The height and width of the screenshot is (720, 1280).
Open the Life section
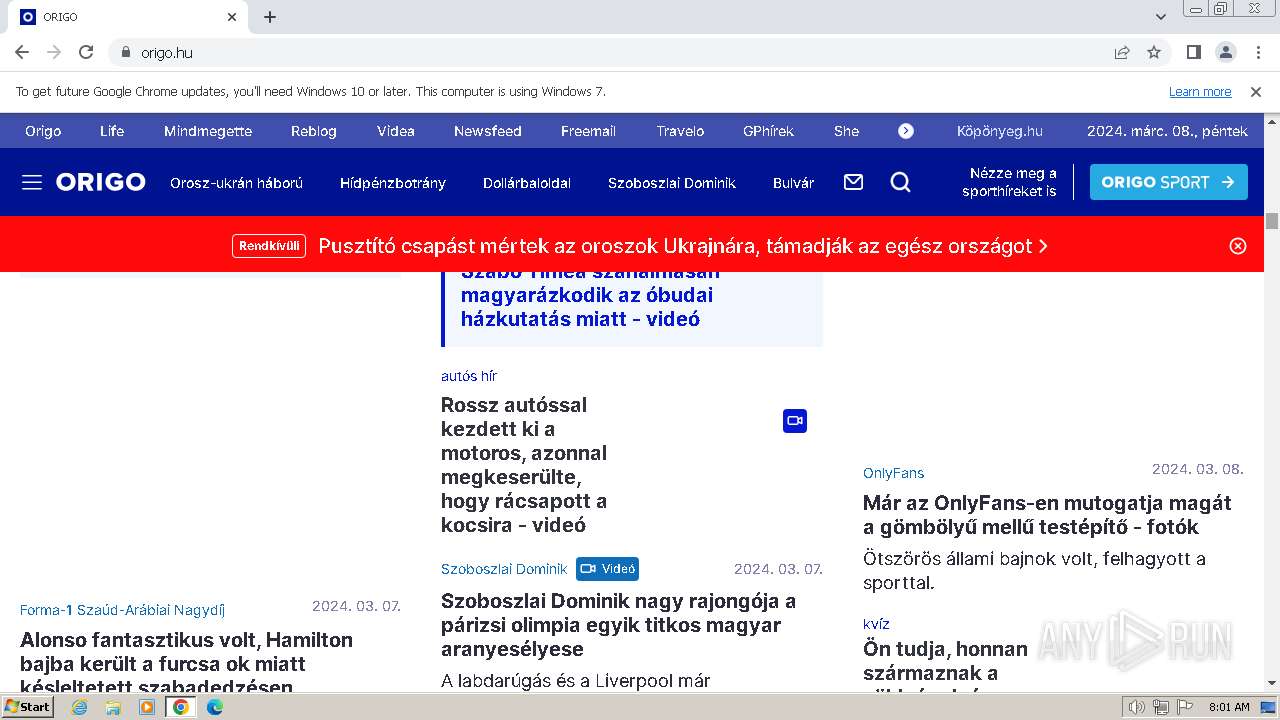pos(112,131)
